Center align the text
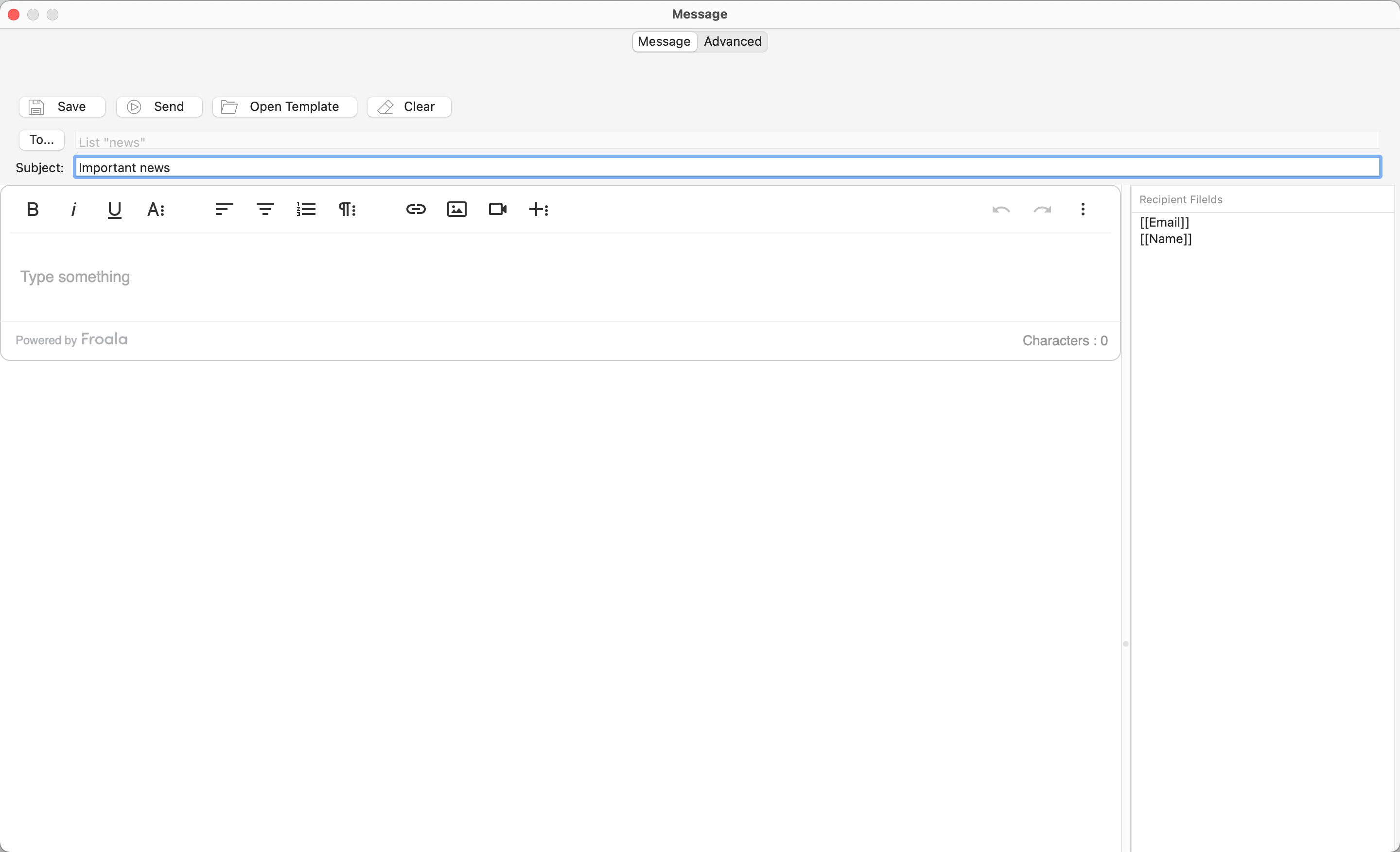Viewport: 1400px width, 852px height. tap(265, 209)
